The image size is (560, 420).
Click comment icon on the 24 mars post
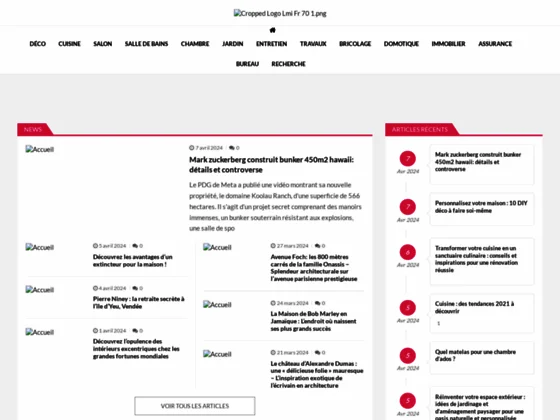[x=318, y=303]
